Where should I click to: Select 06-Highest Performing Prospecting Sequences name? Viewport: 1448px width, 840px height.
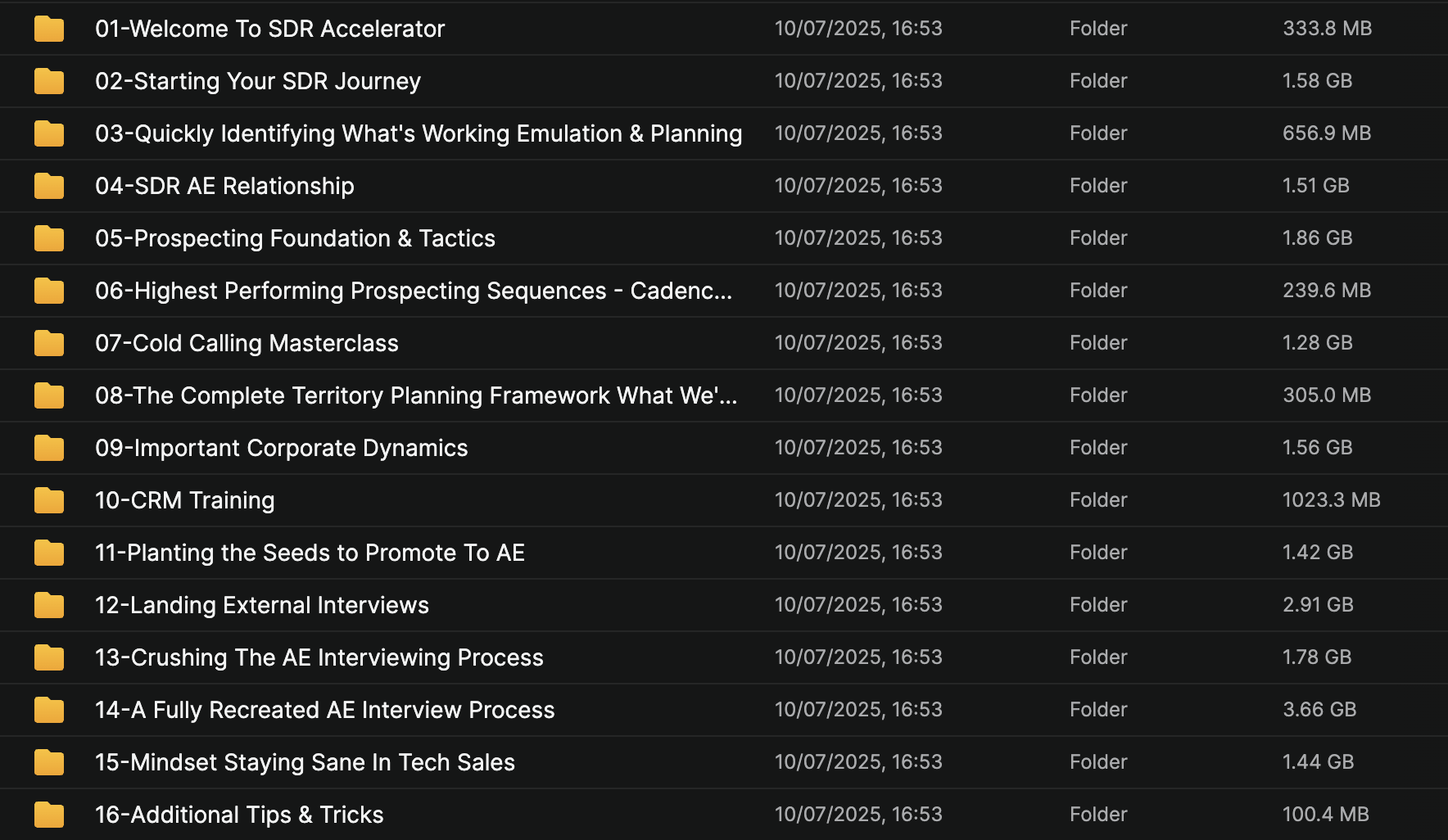tap(414, 291)
